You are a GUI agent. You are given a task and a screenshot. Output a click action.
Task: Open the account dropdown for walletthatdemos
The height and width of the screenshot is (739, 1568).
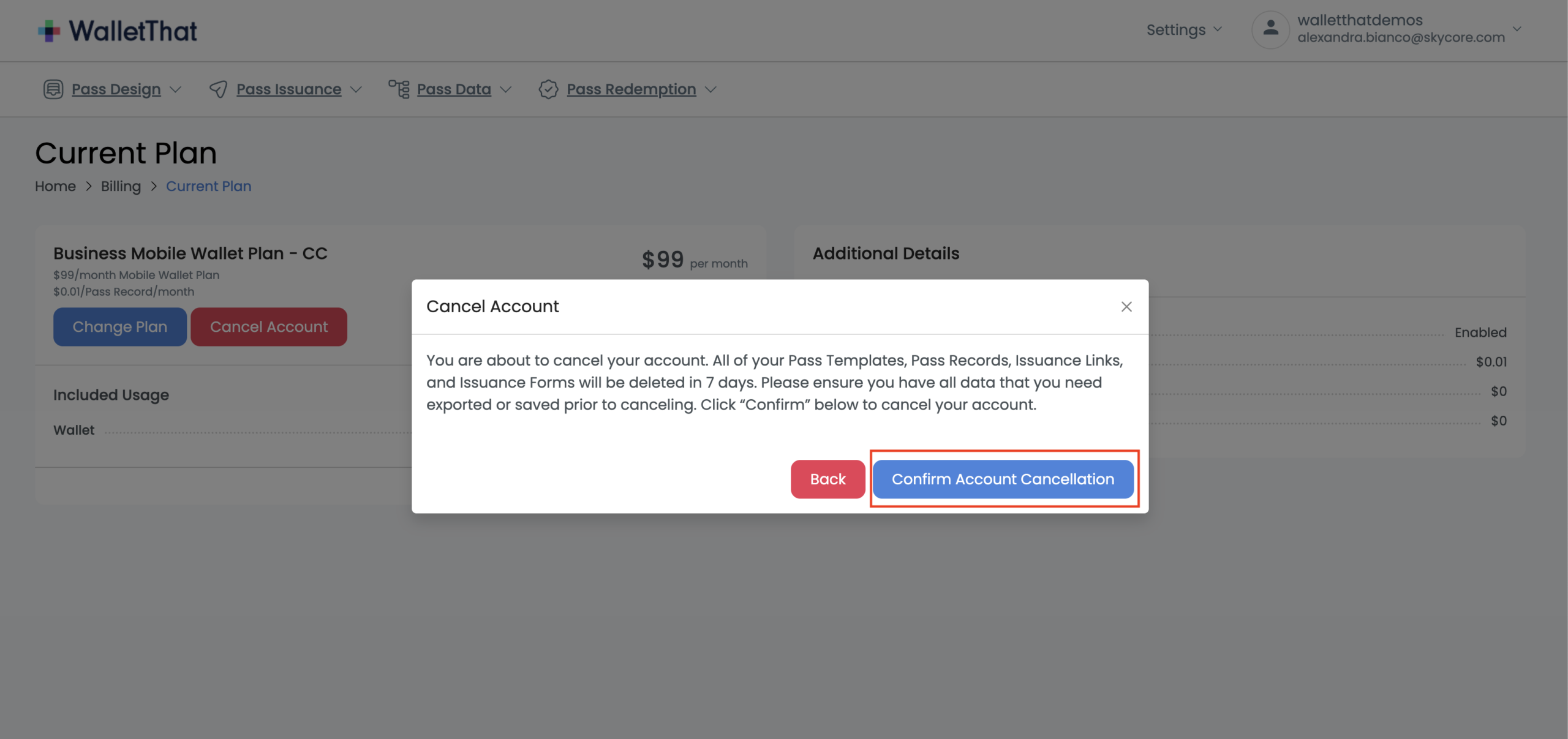pos(1518,29)
